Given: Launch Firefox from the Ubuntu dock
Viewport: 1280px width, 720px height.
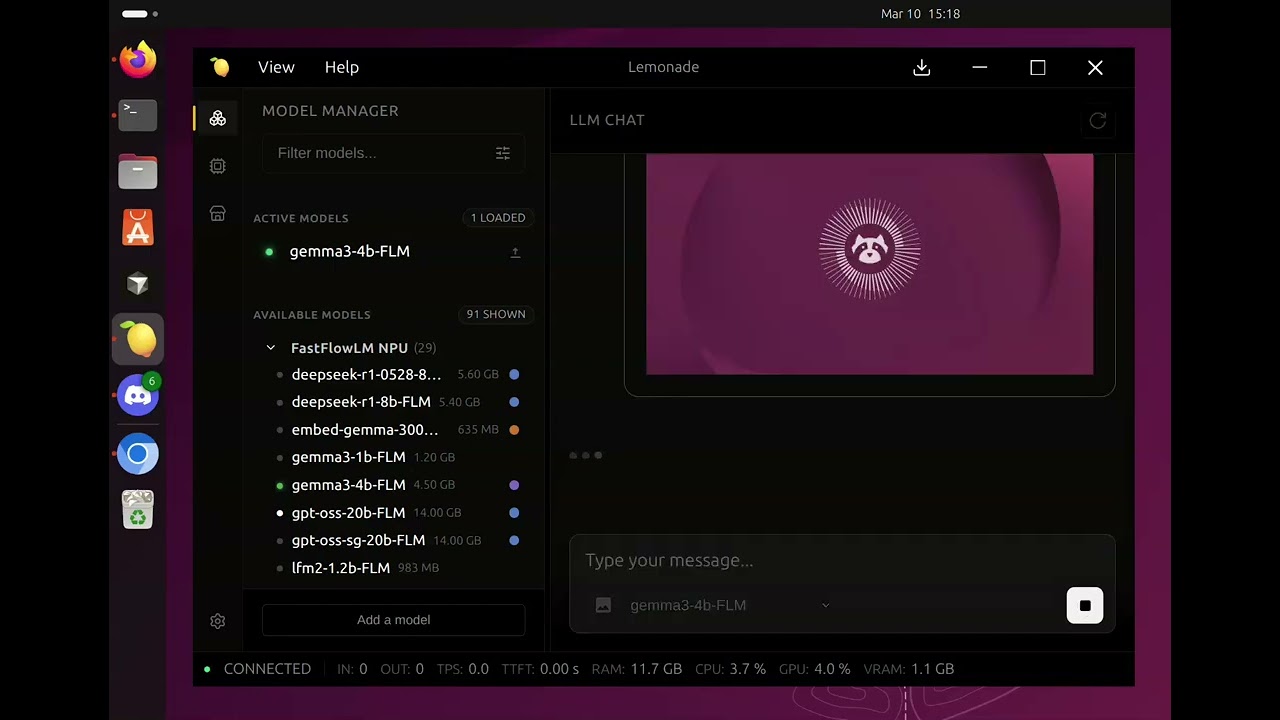Looking at the screenshot, I should (138, 60).
